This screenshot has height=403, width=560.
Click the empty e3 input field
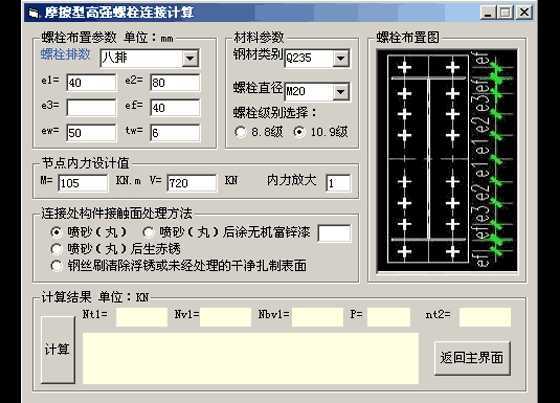tap(91, 108)
